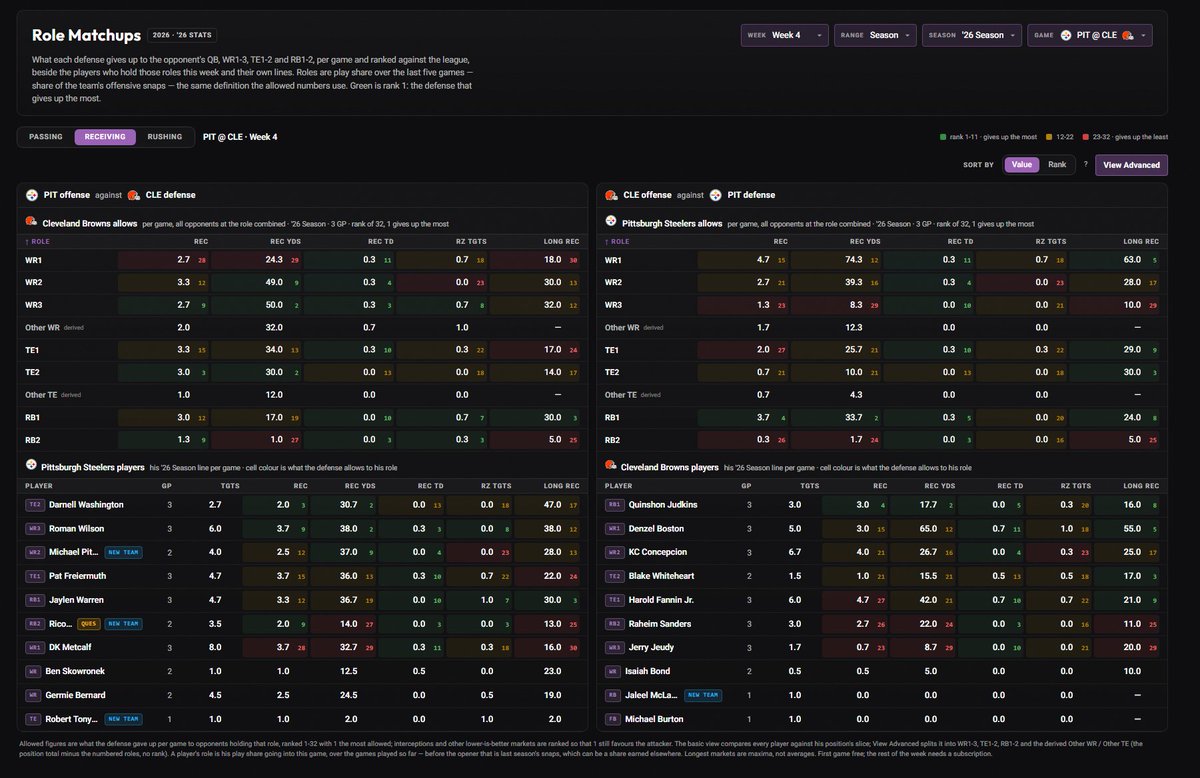Viewport: 1200px width, 778px height.
Task: Open the Game dropdown showing PIT @ CLE
Action: [1089, 35]
